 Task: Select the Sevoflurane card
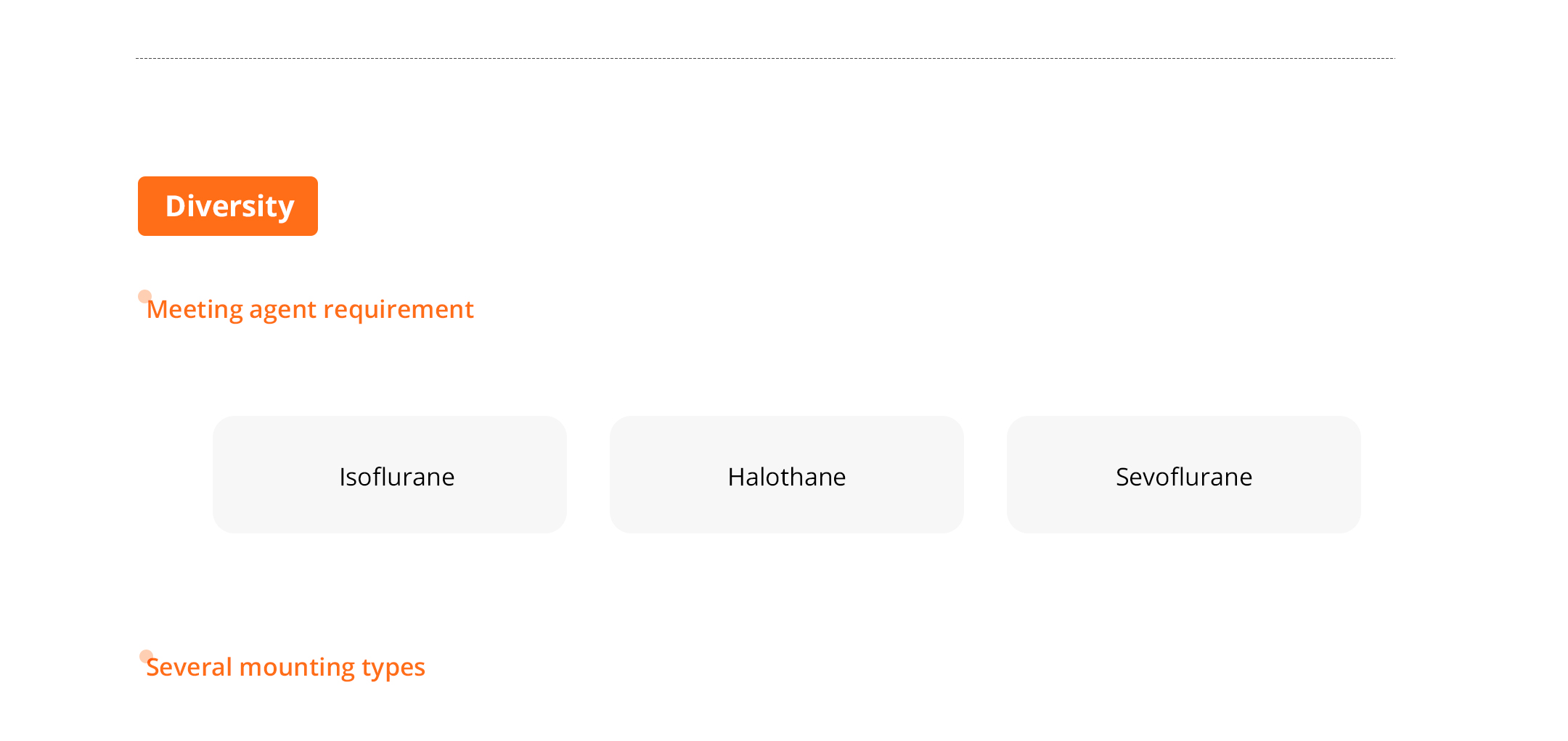(x=1183, y=475)
